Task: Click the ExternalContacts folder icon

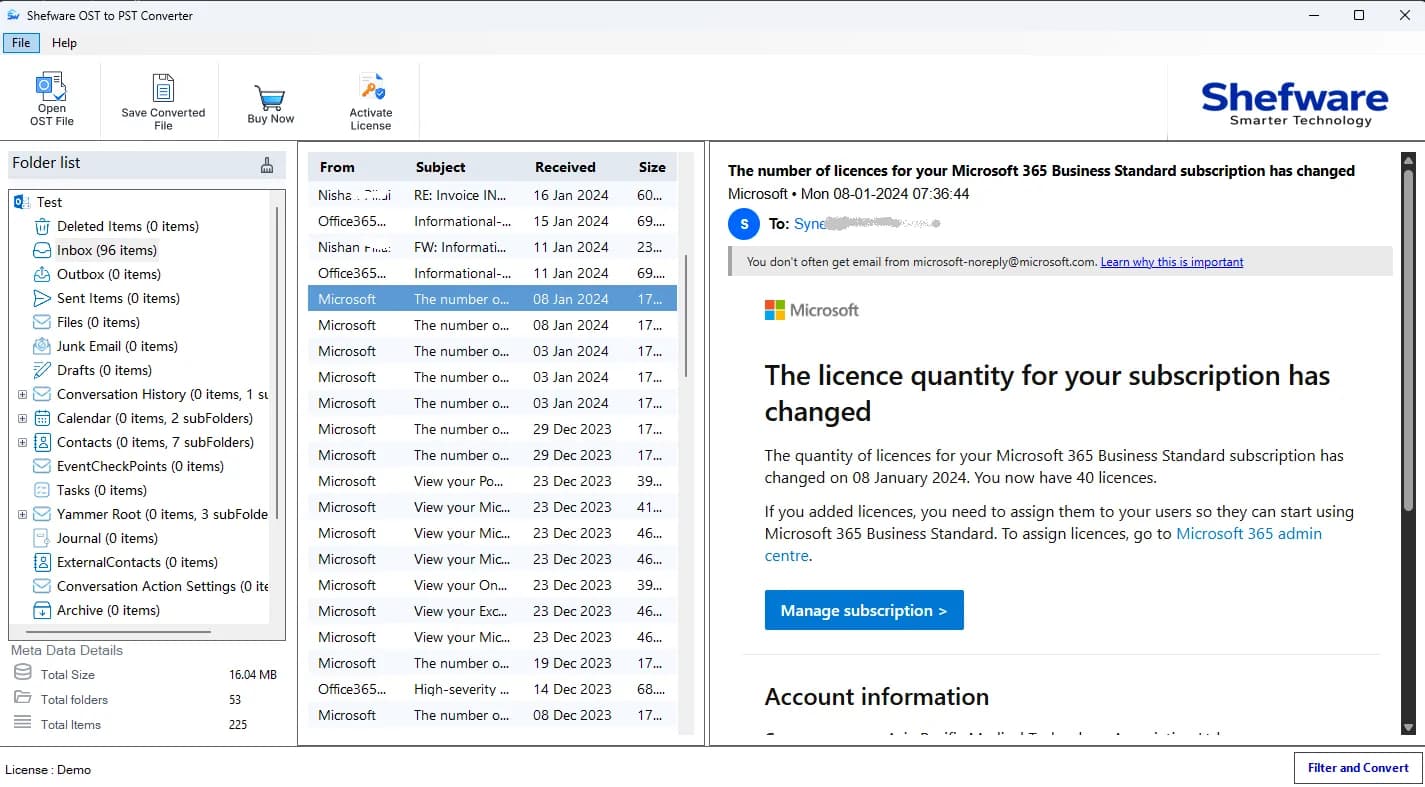Action: point(42,562)
